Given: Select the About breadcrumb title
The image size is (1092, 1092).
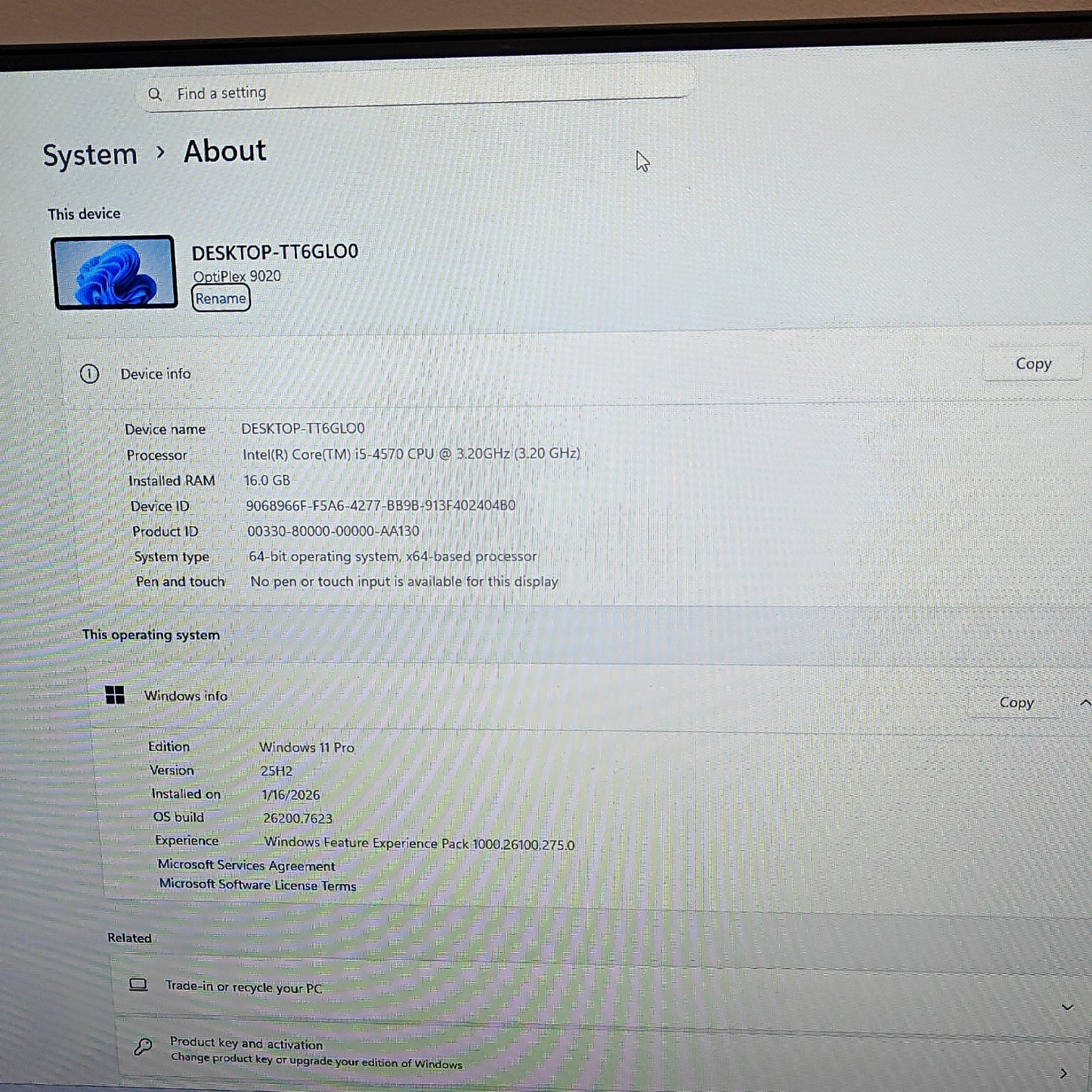Looking at the screenshot, I should [x=224, y=151].
